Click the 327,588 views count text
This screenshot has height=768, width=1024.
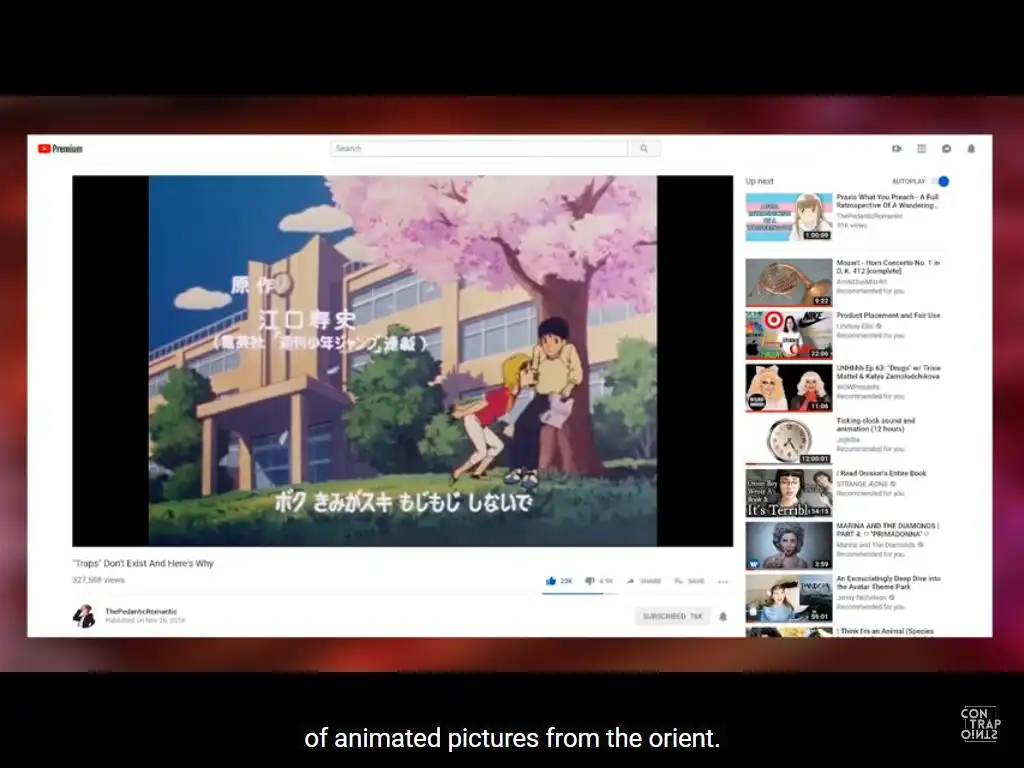click(99, 580)
